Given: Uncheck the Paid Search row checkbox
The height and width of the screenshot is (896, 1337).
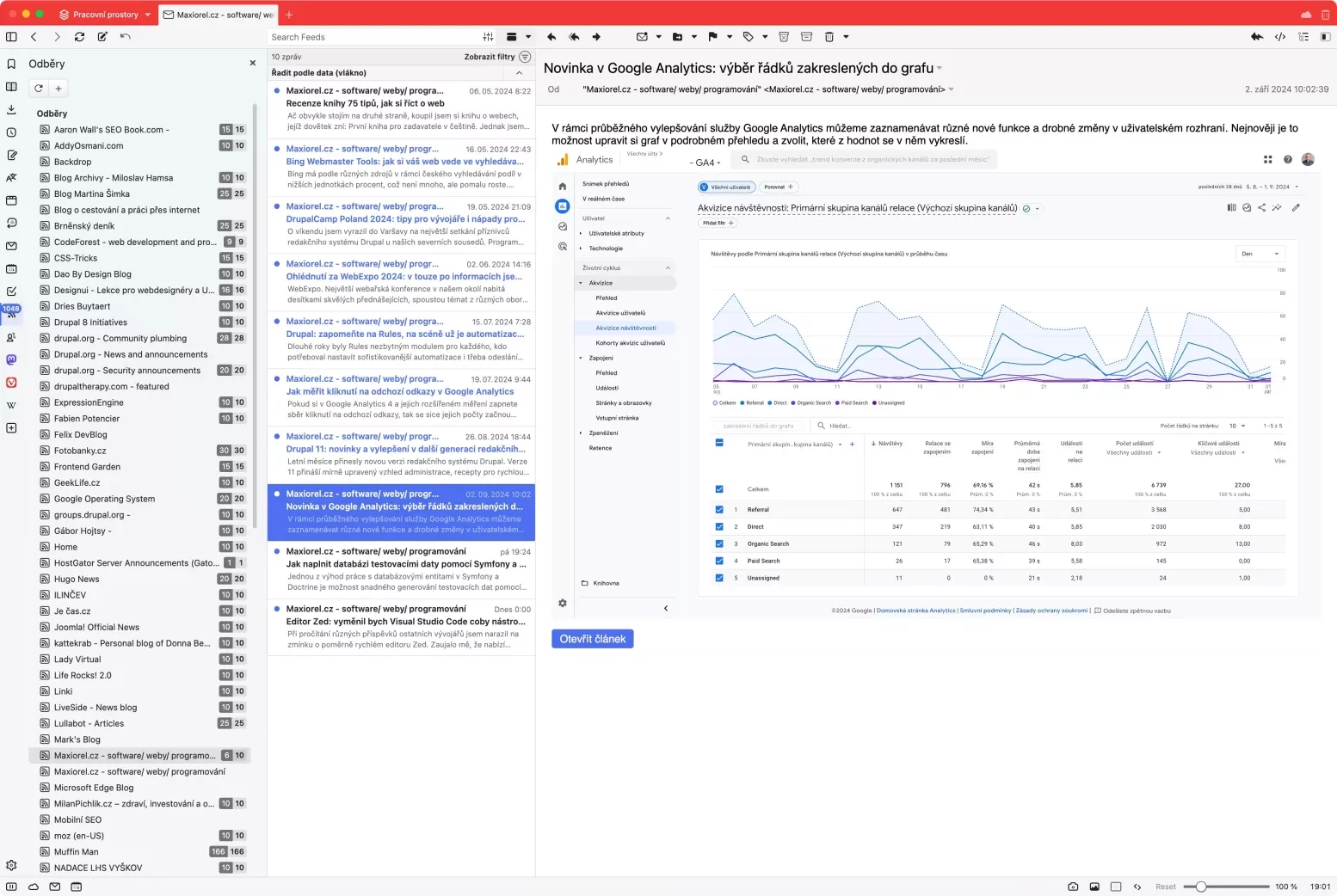Looking at the screenshot, I should 719,561.
